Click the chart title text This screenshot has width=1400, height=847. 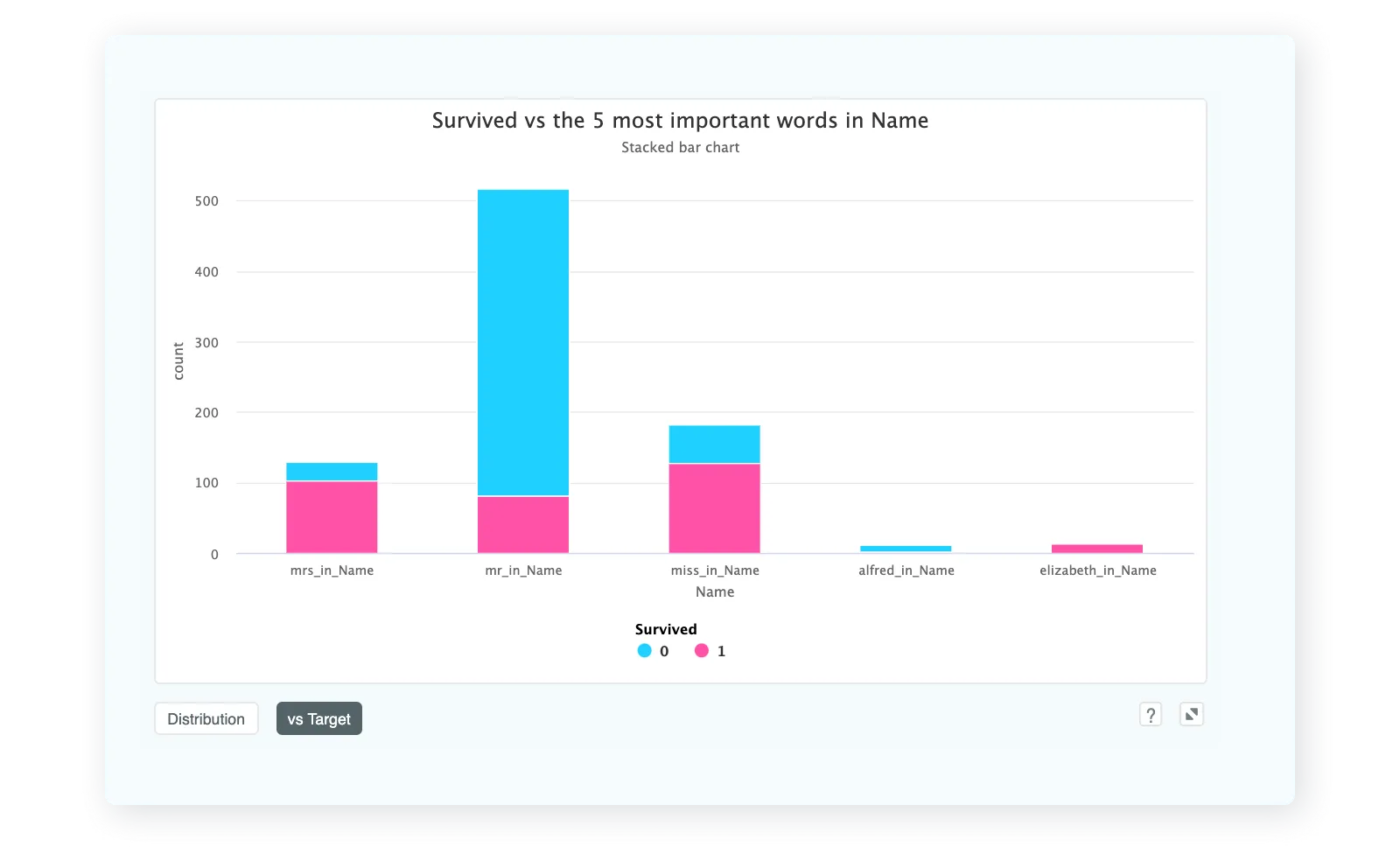(x=679, y=121)
